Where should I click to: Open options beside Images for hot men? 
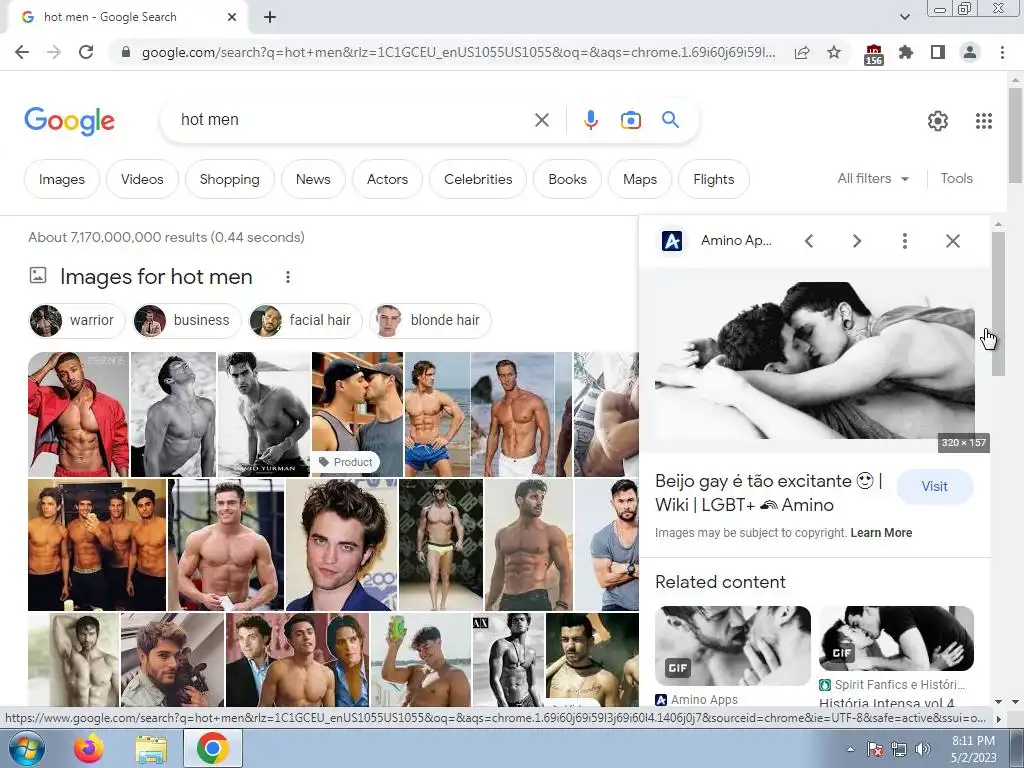tap(287, 277)
